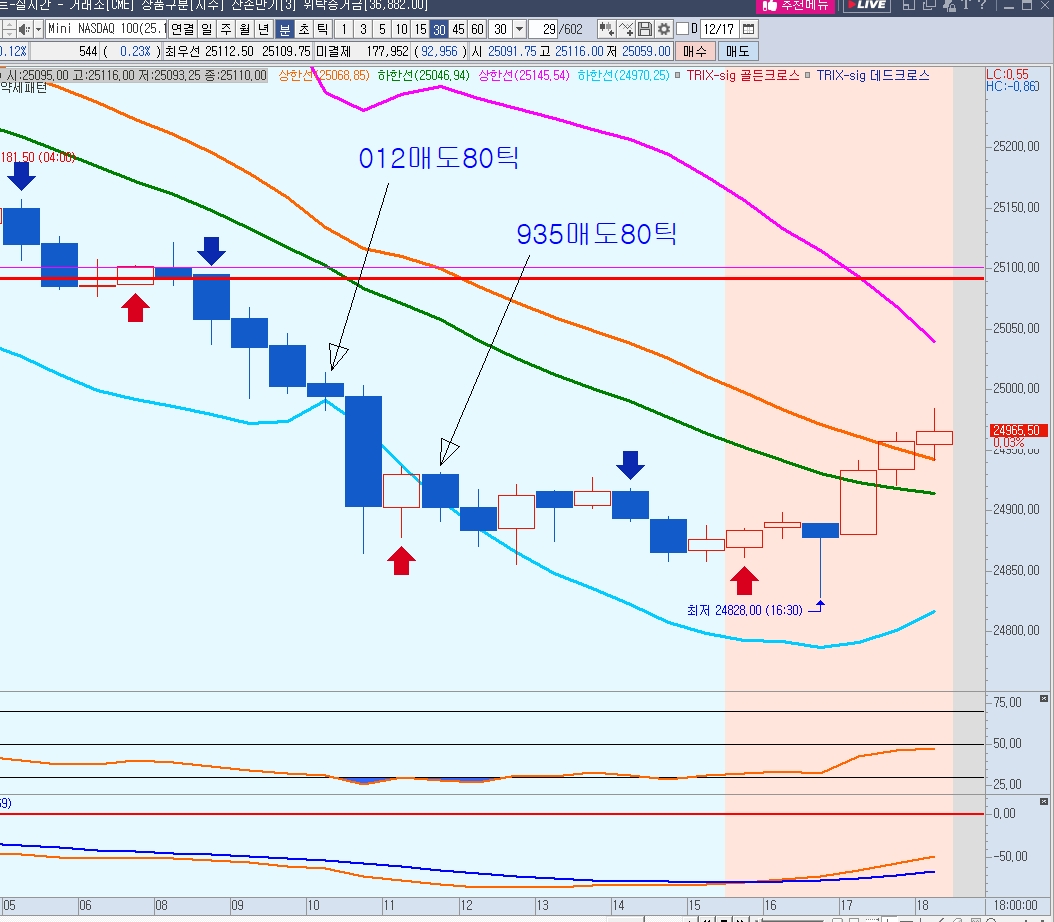Screen dimensions: 1054x922
Task: Click the speaker sound icon
Action: point(24,29)
